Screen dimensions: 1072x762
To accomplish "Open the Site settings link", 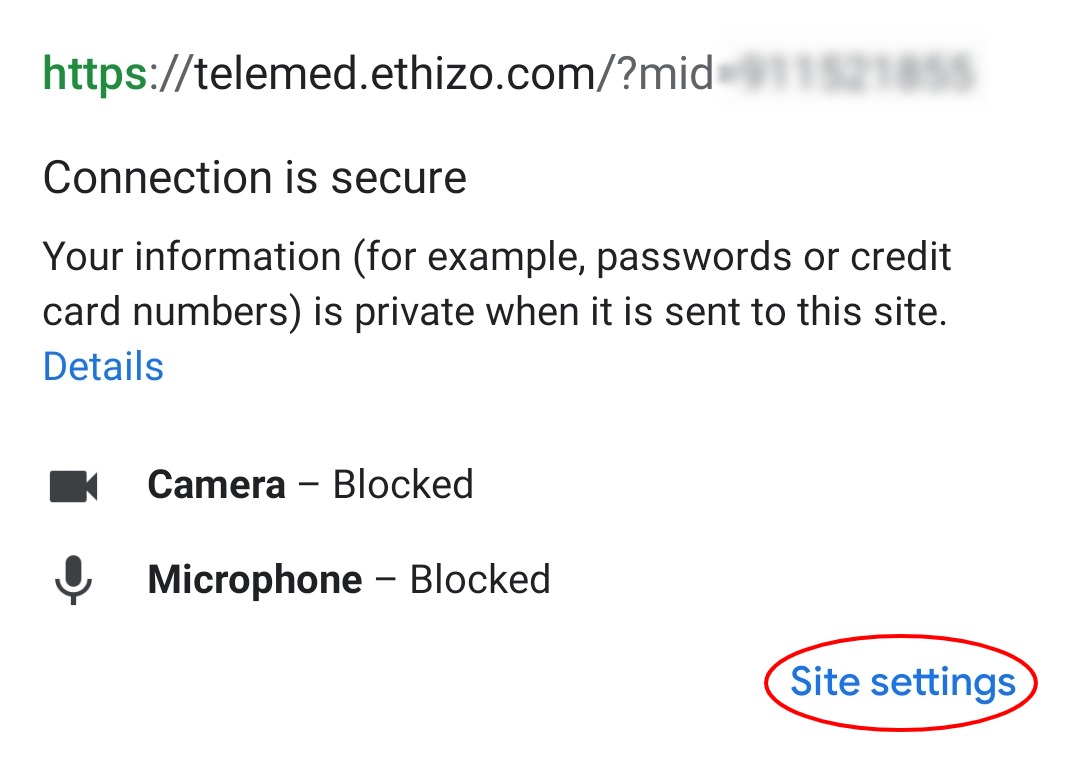I will pos(902,682).
